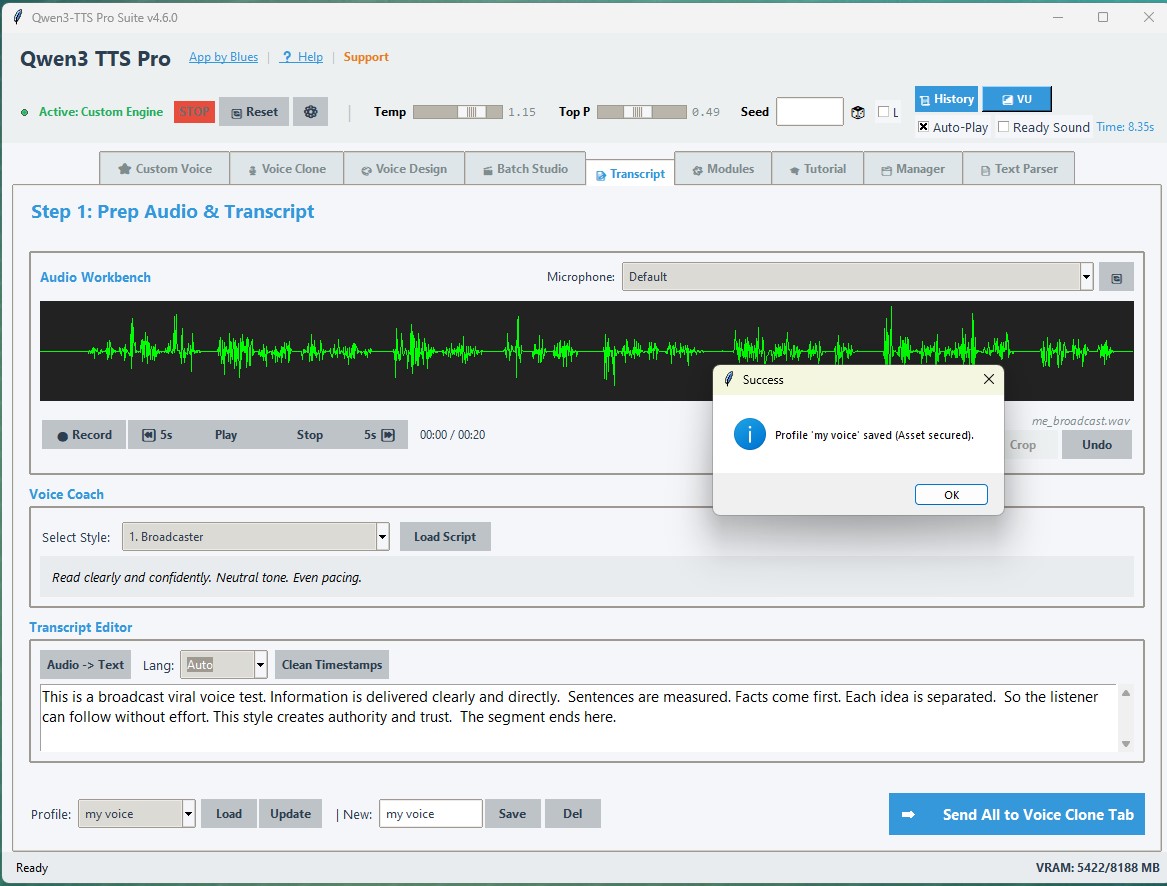
Task: Skip back 5 seconds in audio
Action: [157, 435]
